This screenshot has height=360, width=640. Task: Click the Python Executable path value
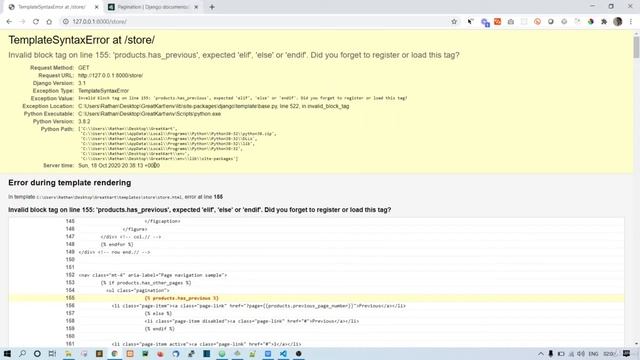149,114
